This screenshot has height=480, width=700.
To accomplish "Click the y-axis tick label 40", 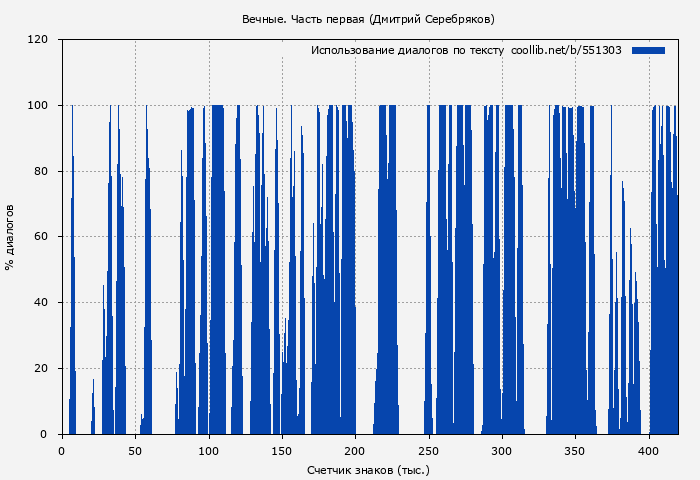I will [41, 303].
